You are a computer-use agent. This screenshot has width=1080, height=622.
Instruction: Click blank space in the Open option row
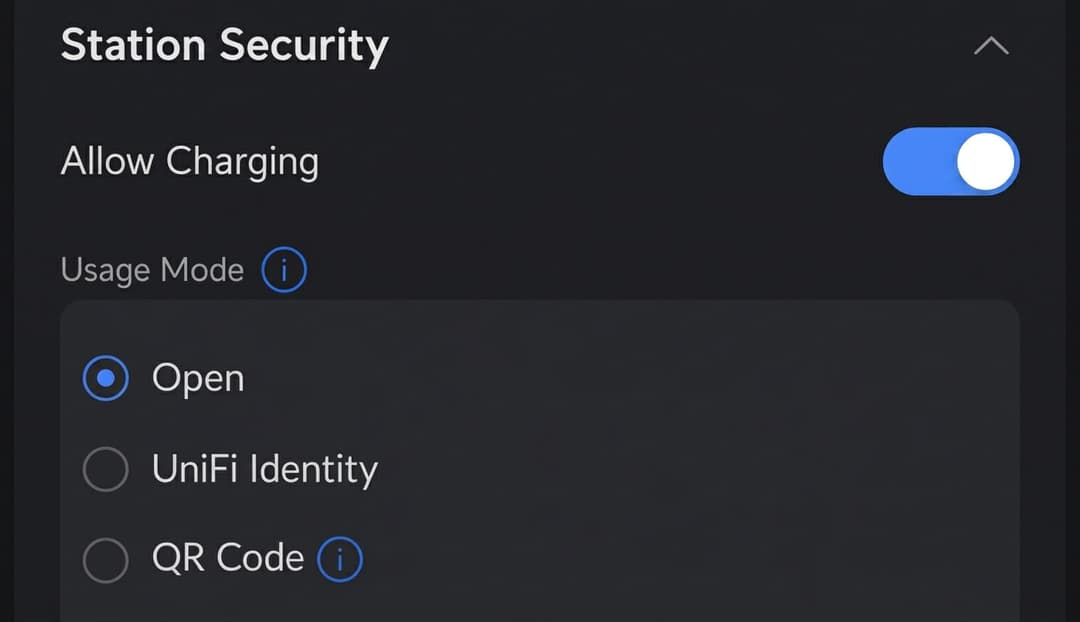click(620, 378)
